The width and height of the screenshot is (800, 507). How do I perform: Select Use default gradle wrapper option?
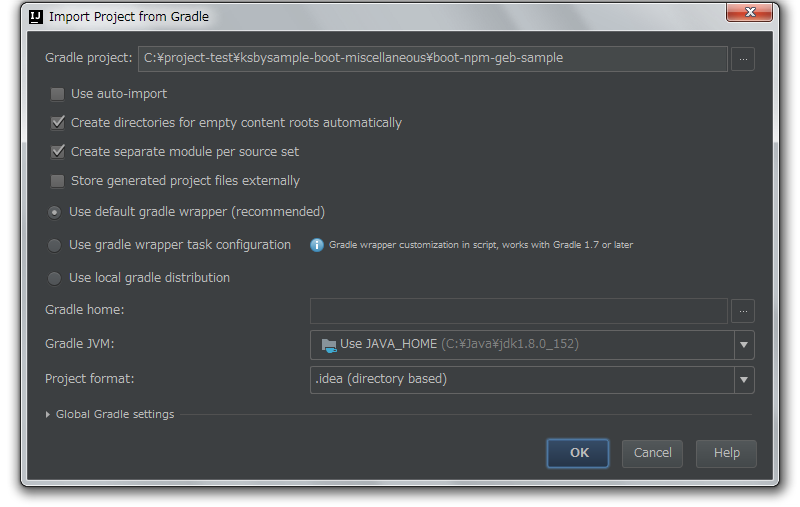click(54, 212)
